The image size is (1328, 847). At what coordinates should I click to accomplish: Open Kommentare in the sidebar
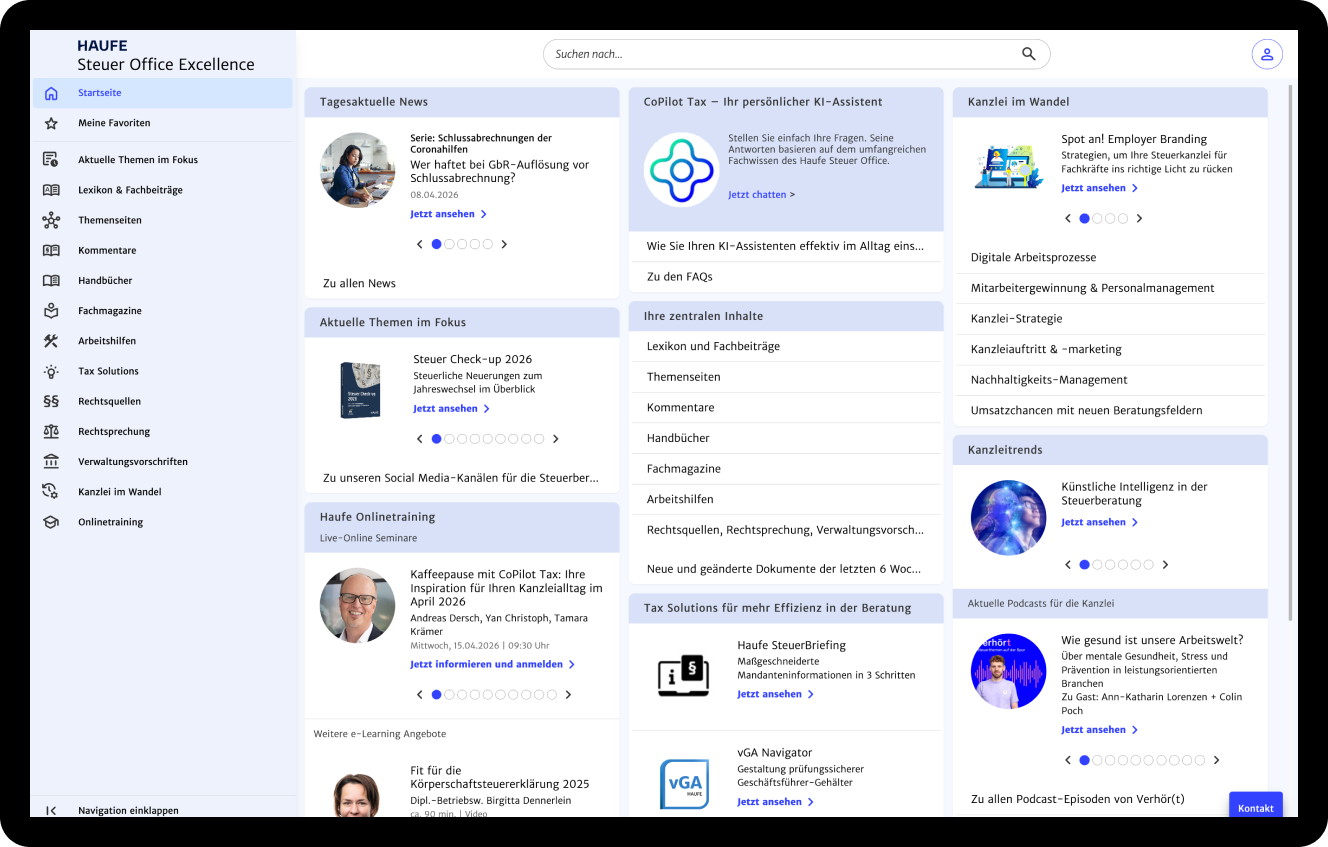(163, 250)
